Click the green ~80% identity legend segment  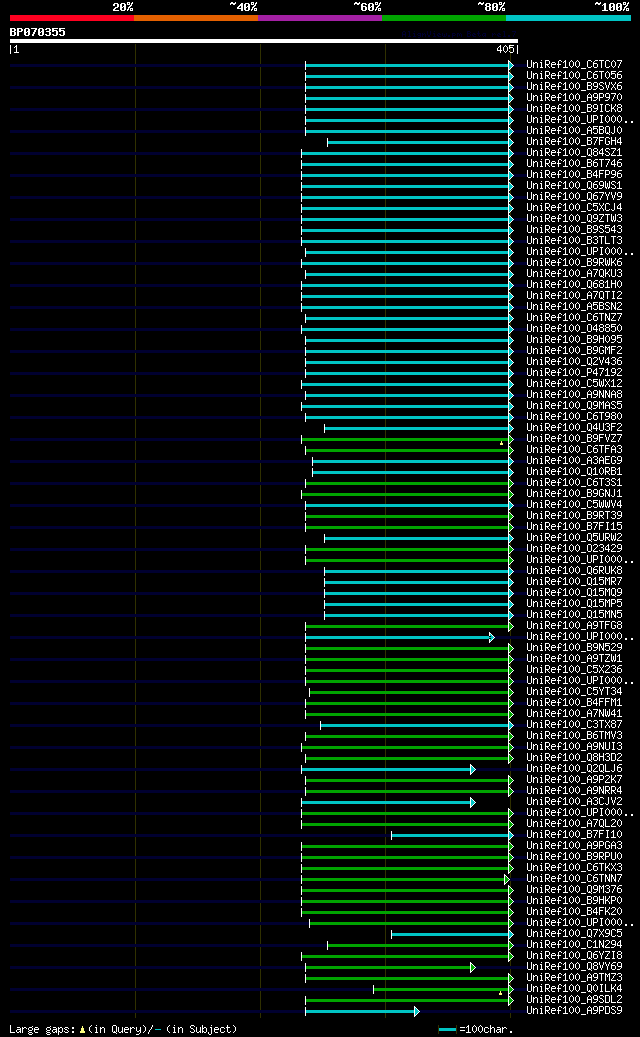[444, 18]
